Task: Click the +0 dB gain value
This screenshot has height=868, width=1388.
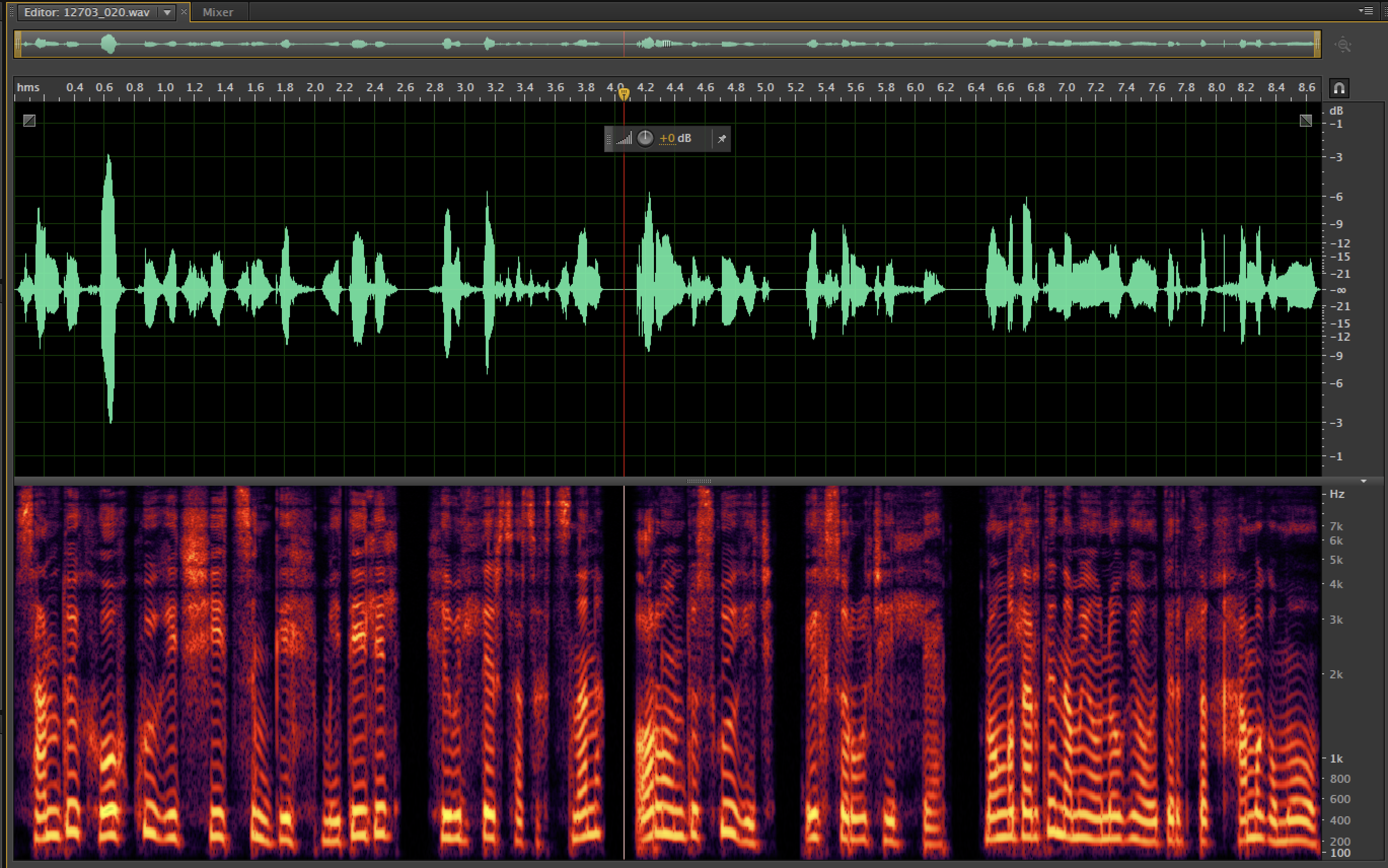Action: coord(675,138)
